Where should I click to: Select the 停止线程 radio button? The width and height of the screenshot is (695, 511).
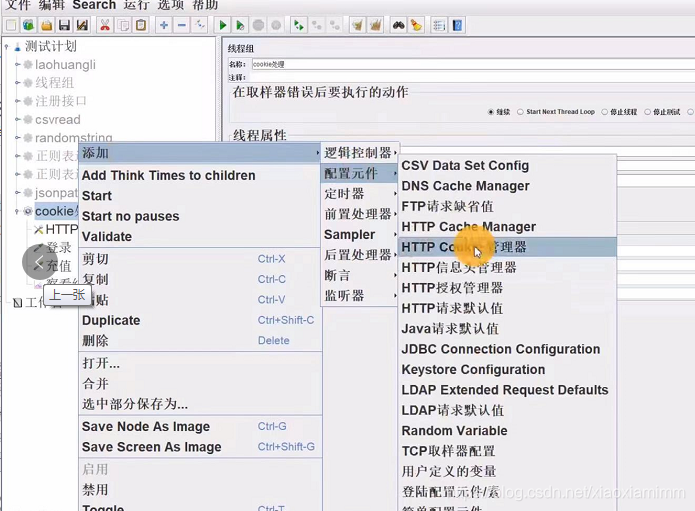[604, 112]
